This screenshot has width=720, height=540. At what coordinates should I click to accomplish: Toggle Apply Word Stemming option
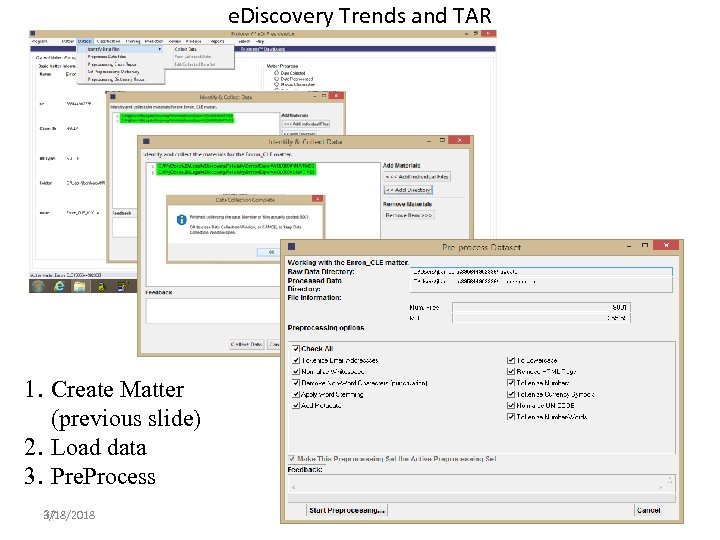[296, 394]
